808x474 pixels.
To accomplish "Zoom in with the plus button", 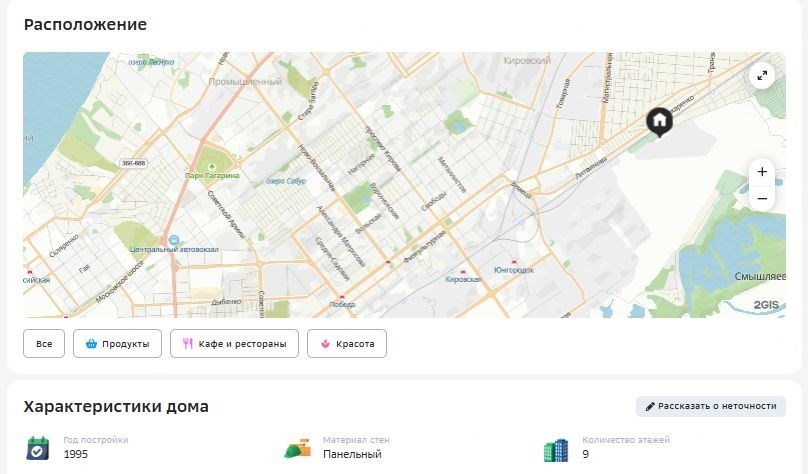I will click(x=762, y=172).
